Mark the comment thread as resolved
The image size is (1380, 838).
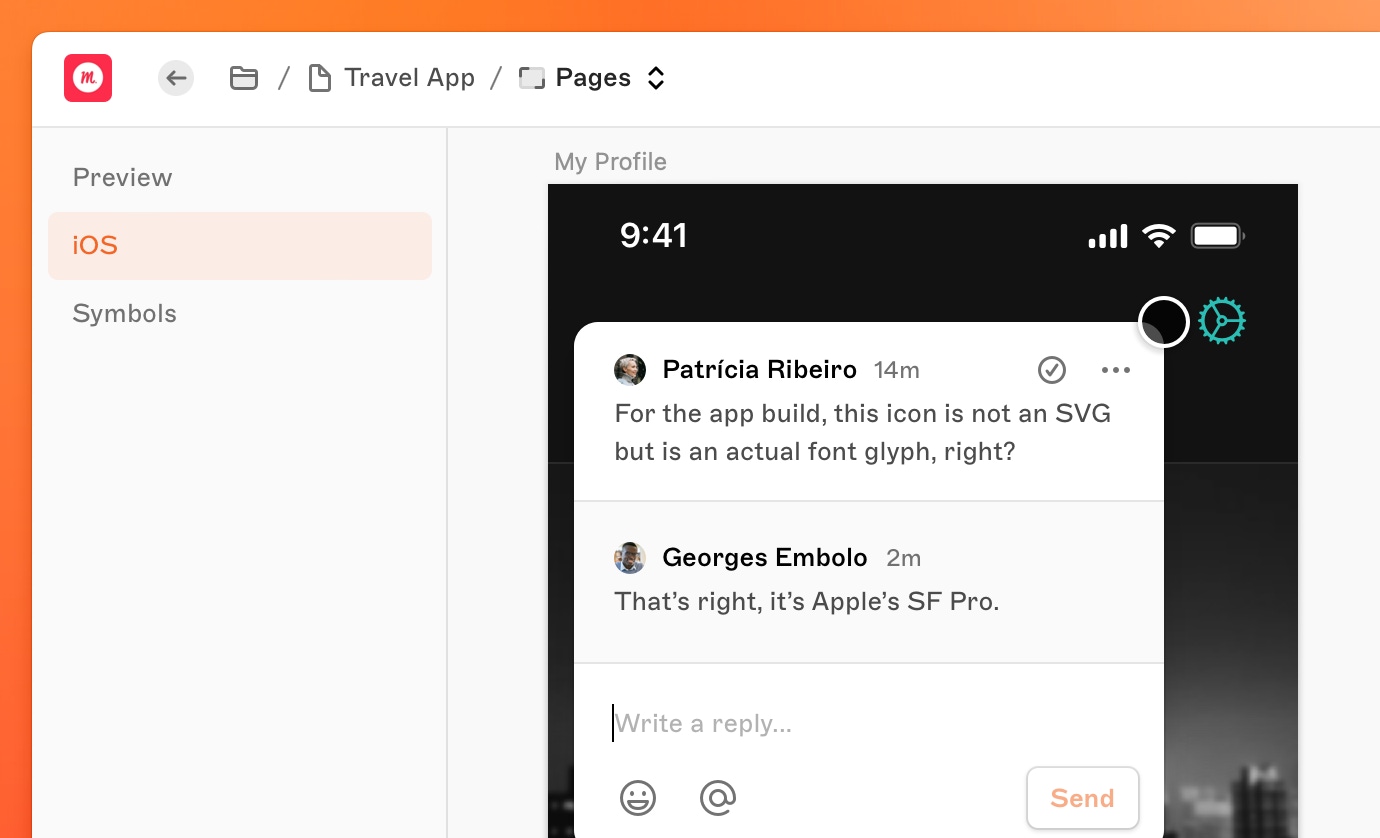pyautogui.click(x=1051, y=370)
